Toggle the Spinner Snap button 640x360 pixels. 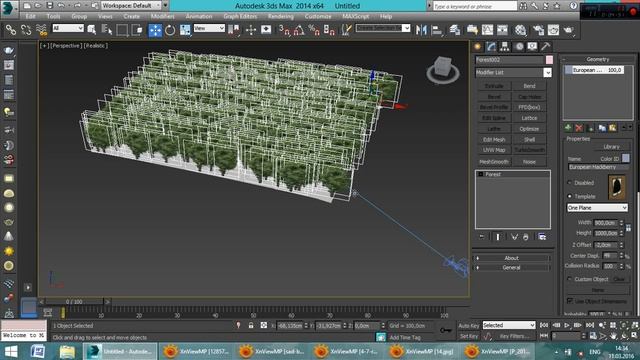(329, 30)
